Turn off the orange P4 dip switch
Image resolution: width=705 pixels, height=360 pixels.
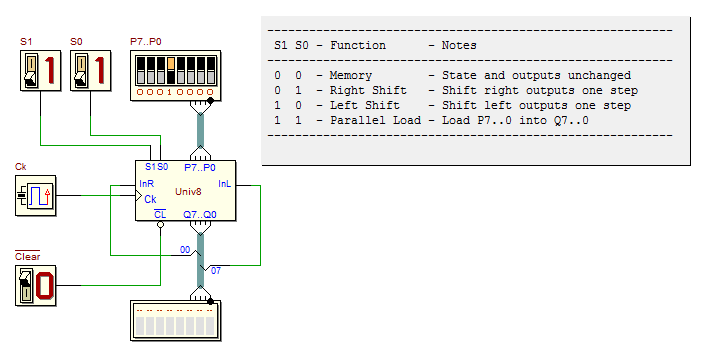(171, 70)
